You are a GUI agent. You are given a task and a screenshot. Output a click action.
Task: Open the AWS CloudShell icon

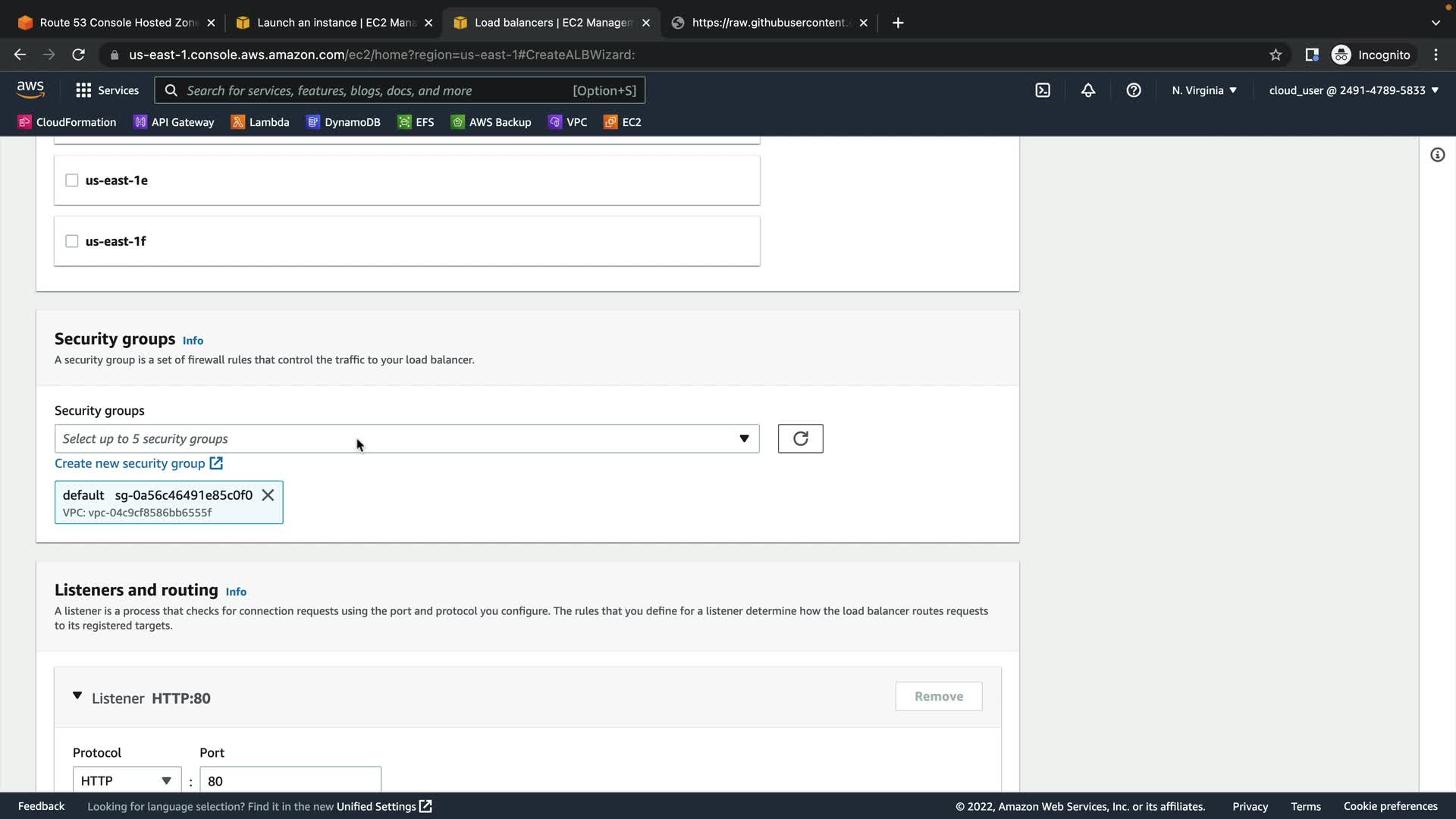(1043, 90)
